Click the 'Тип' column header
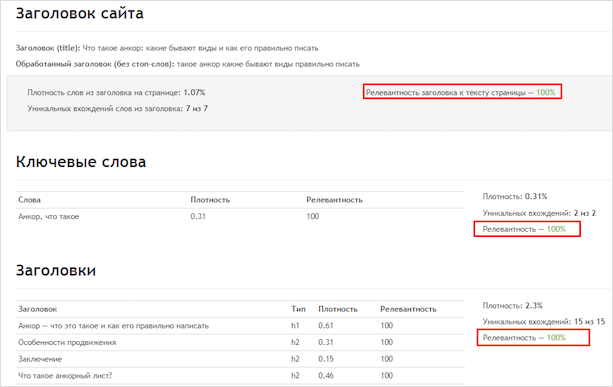This screenshot has width=613, height=387. [298, 309]
